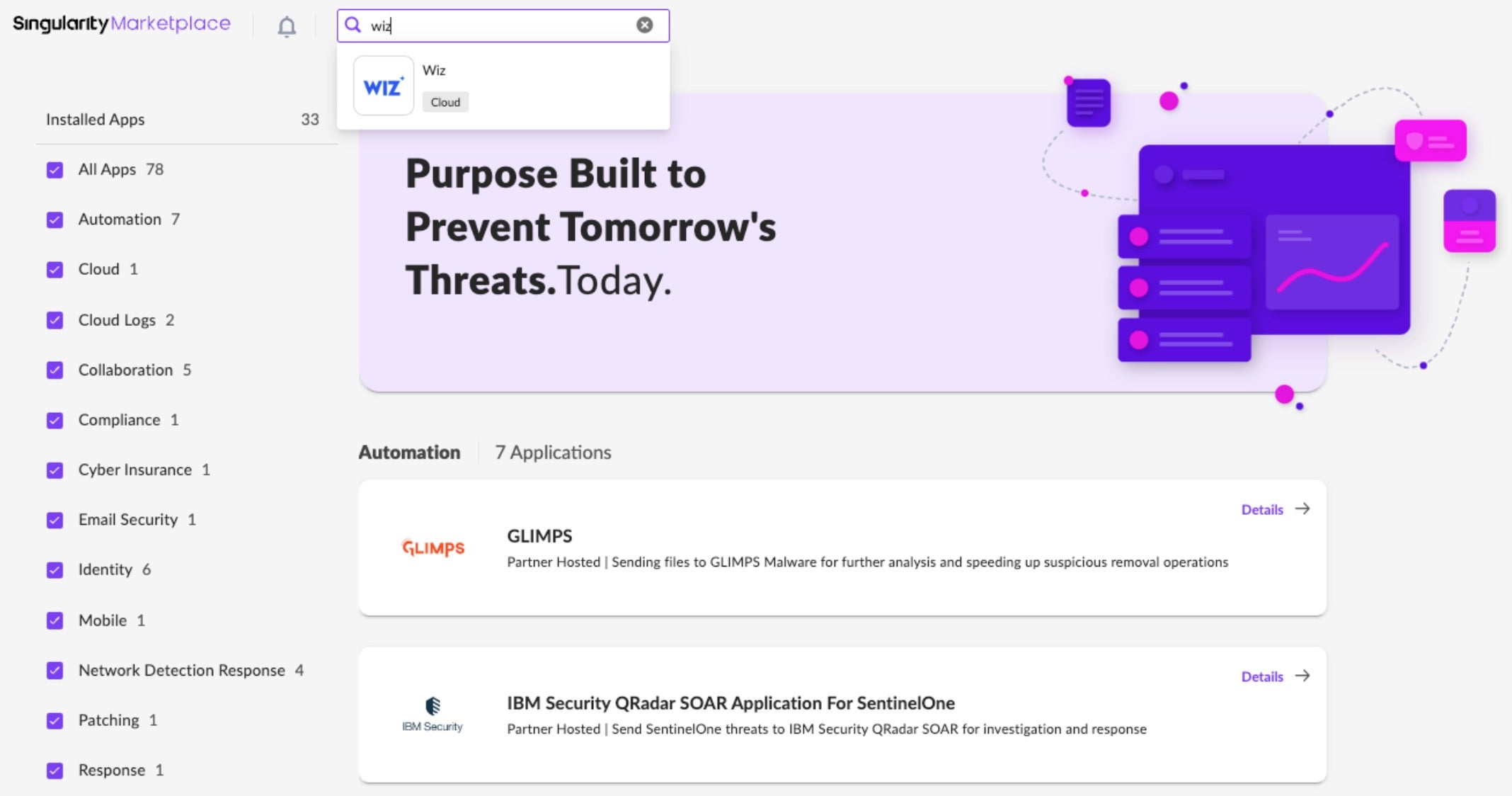Click the arrow beside IBM QRadar Details
The width and height of the screenshot is (1512, 796).
click(1302, 676)
